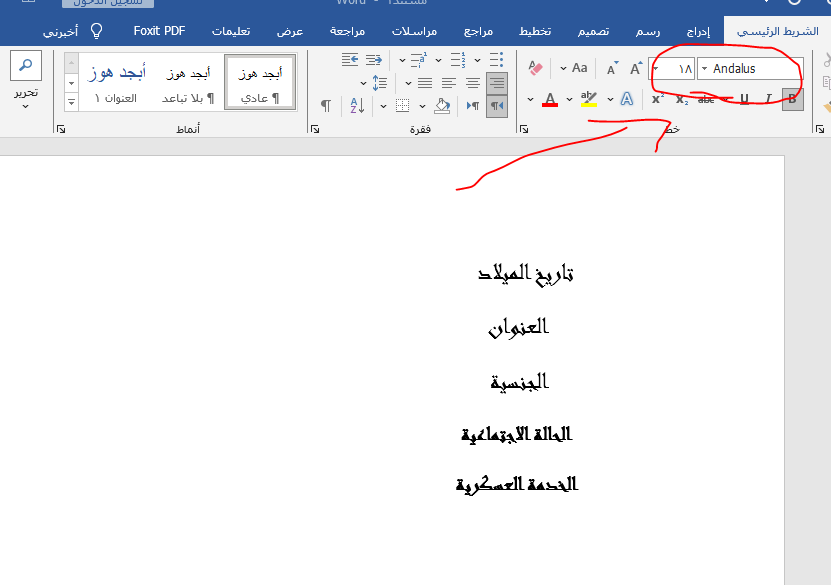The image size is (831, 585).
Task: Click the Borders grid icon
Action: click(403, 106)
